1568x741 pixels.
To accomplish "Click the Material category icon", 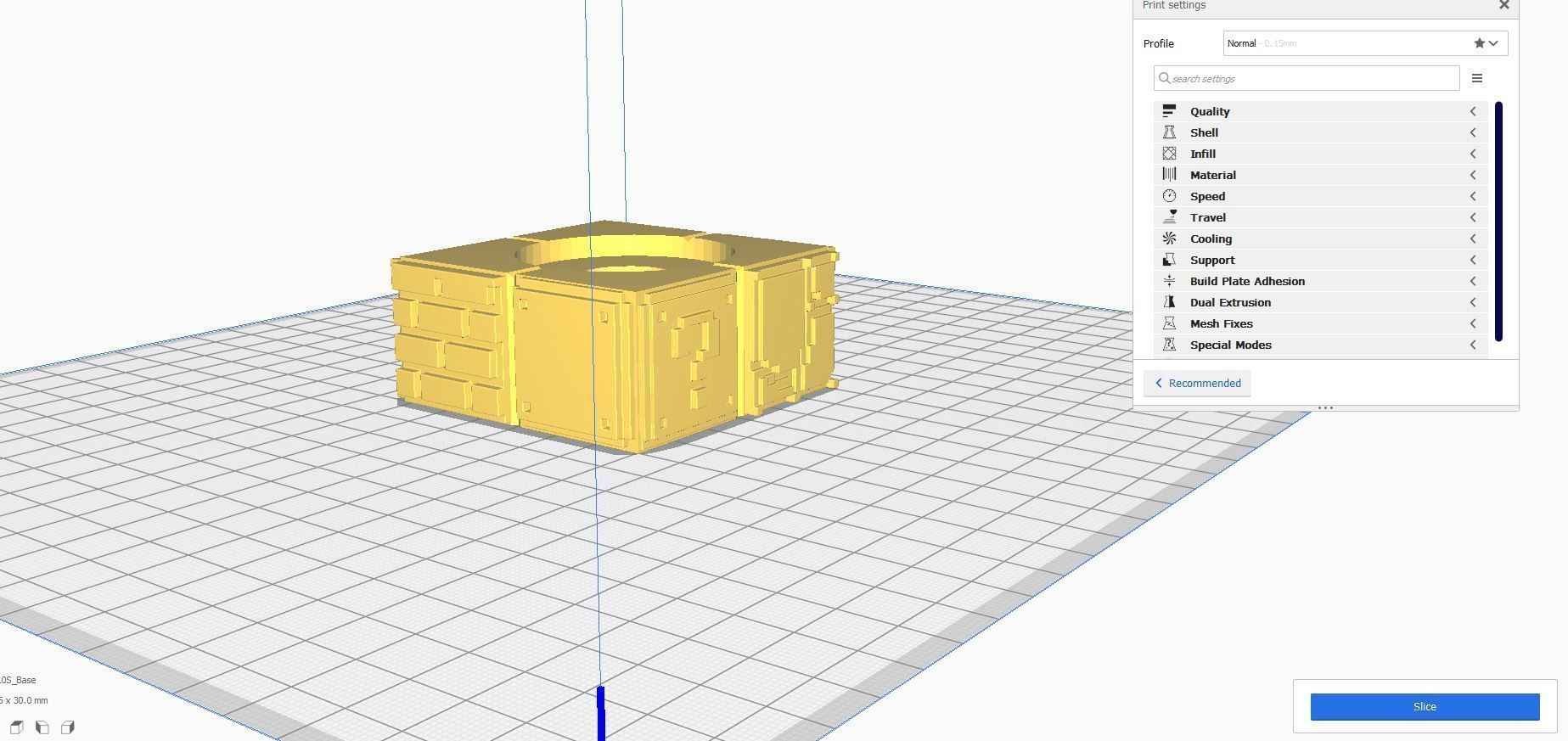I will pyautogui.click(x=1169, y=175).
